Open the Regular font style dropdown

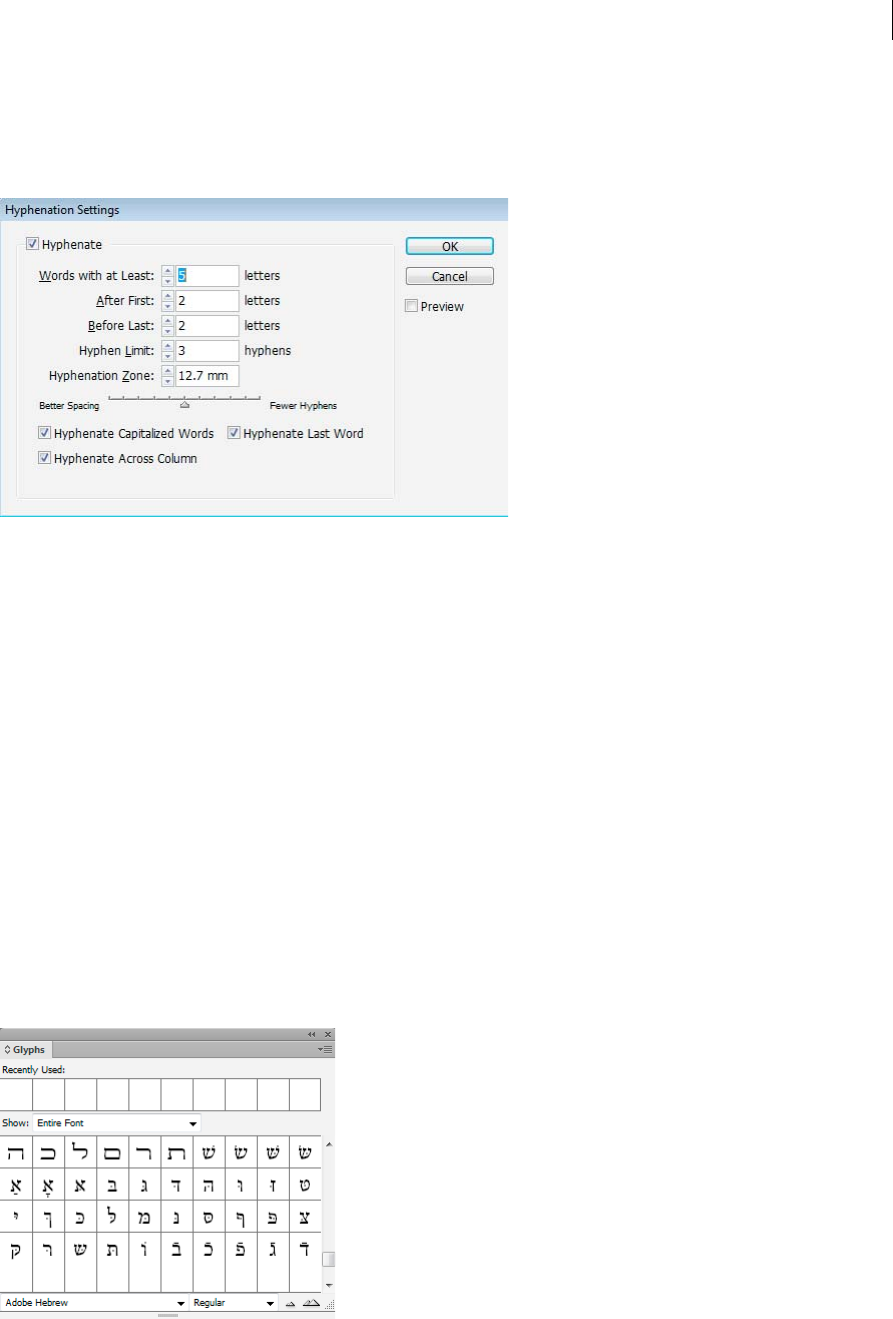coord(234,1303)
